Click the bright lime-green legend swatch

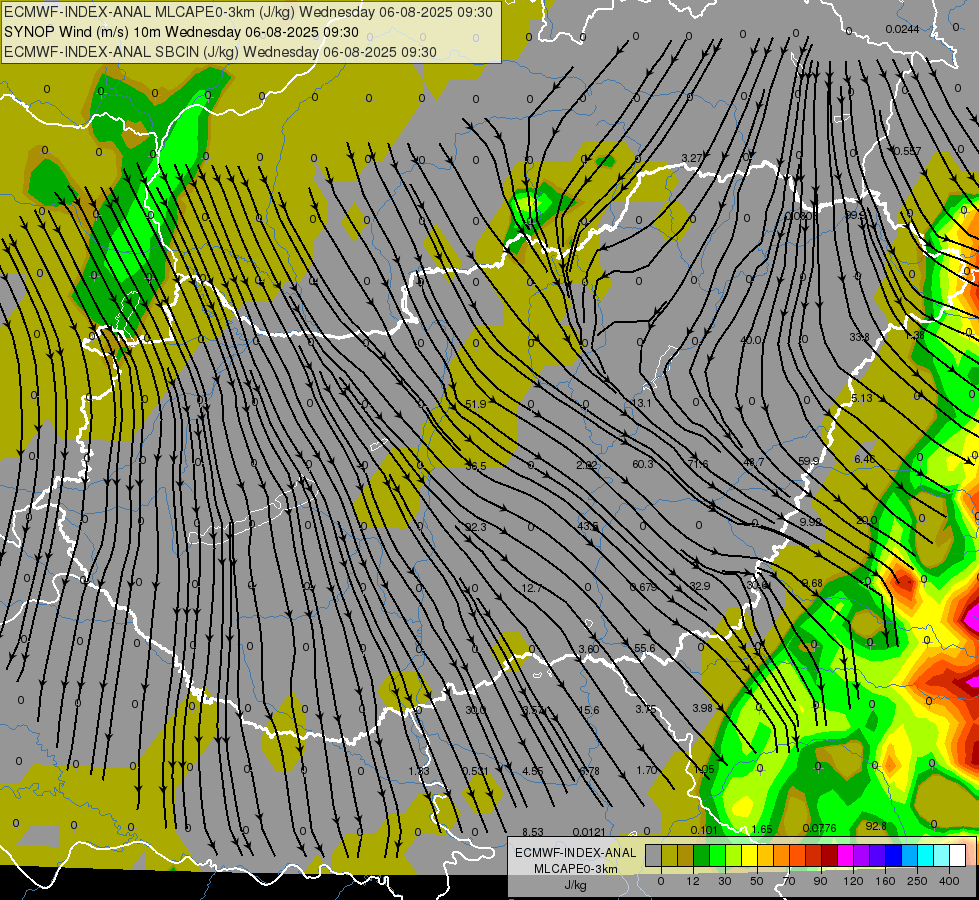(x=717, y=855)
